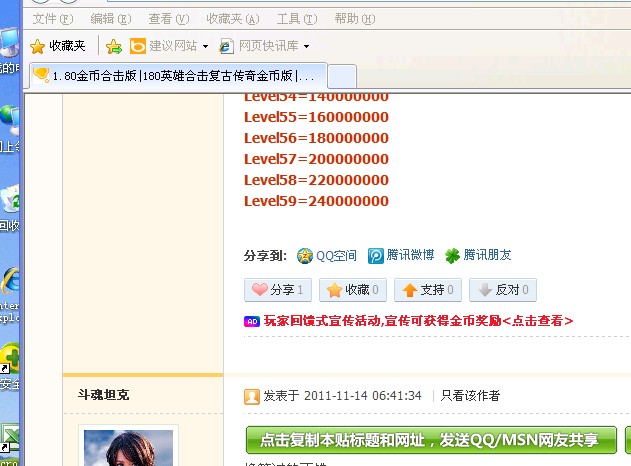Viewport: 631px width, 466px height.
Task: Open the 编辑(E) menu
Action: [x=111, y=19]
